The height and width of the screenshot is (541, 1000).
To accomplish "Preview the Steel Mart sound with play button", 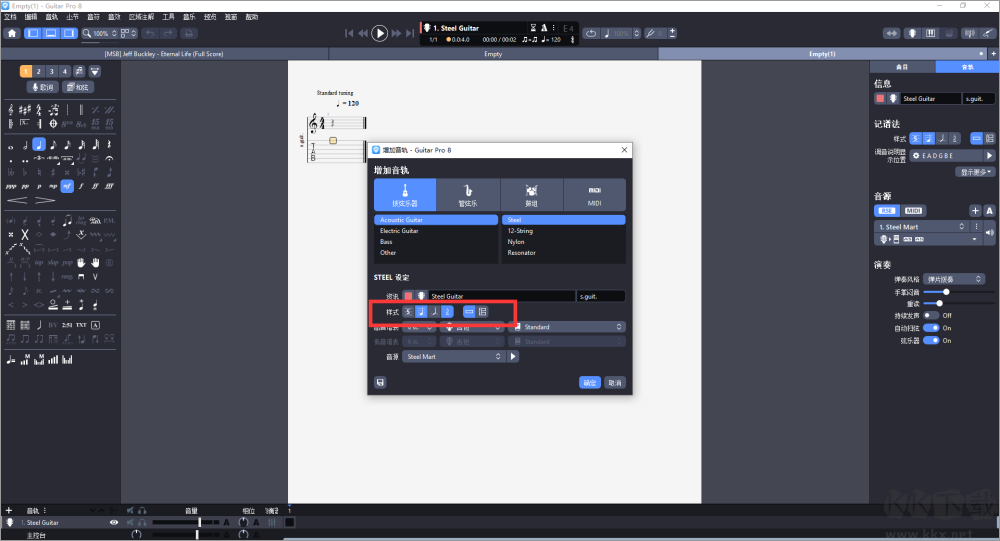I will point(513,357).
